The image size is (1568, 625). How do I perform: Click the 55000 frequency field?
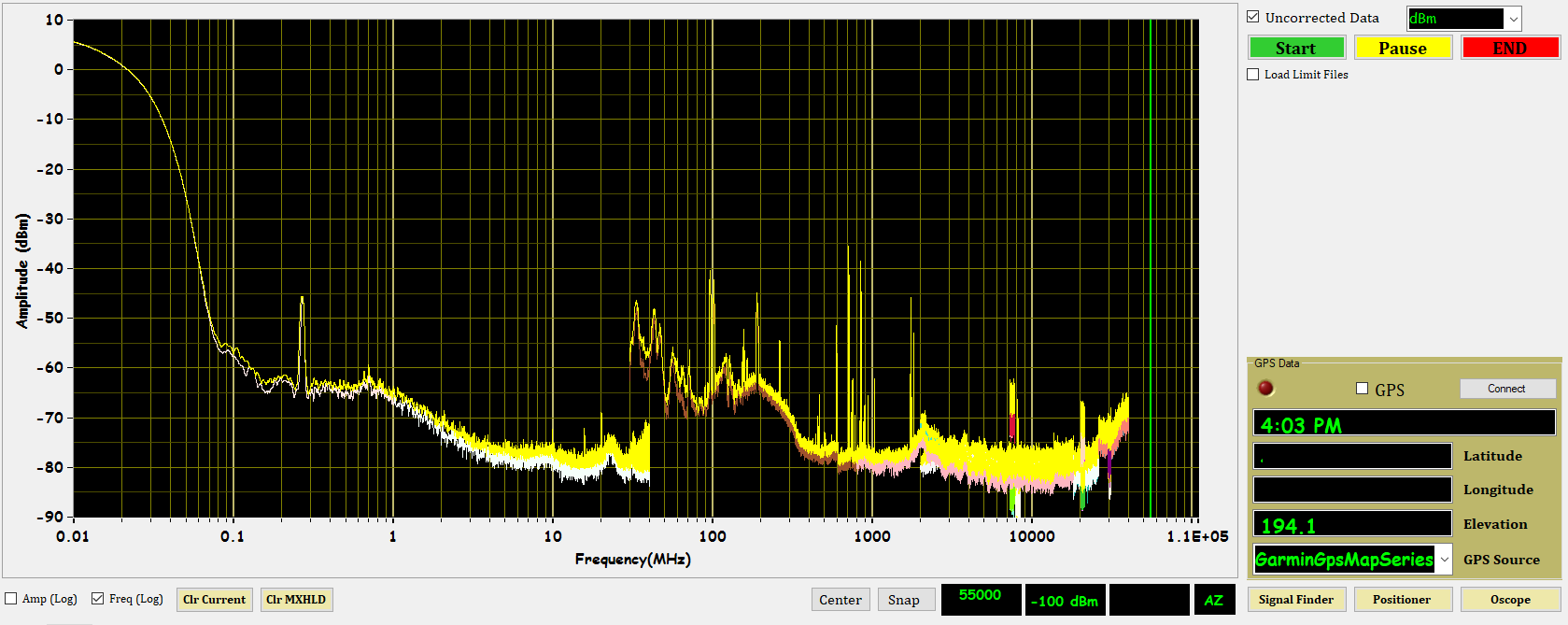pos(980,599)
